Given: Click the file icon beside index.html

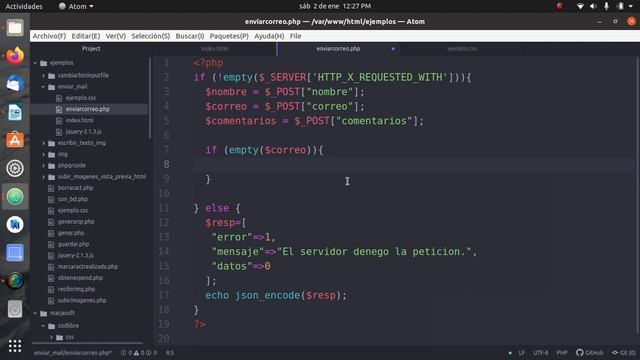Looking at the screenshot, I should click(59, 120).
